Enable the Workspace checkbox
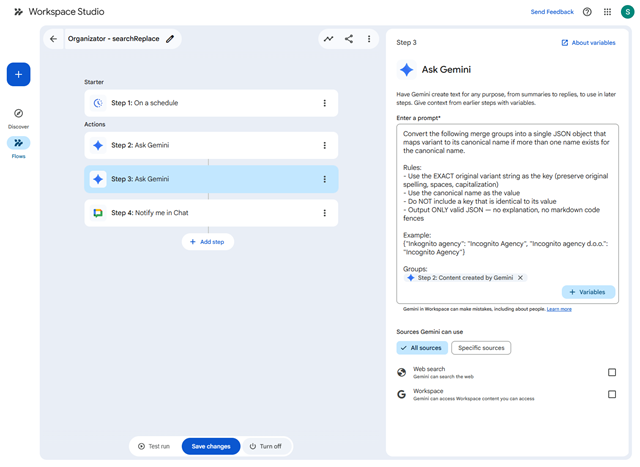Screen dimensions: 640x467 click(x=612, y=394)
